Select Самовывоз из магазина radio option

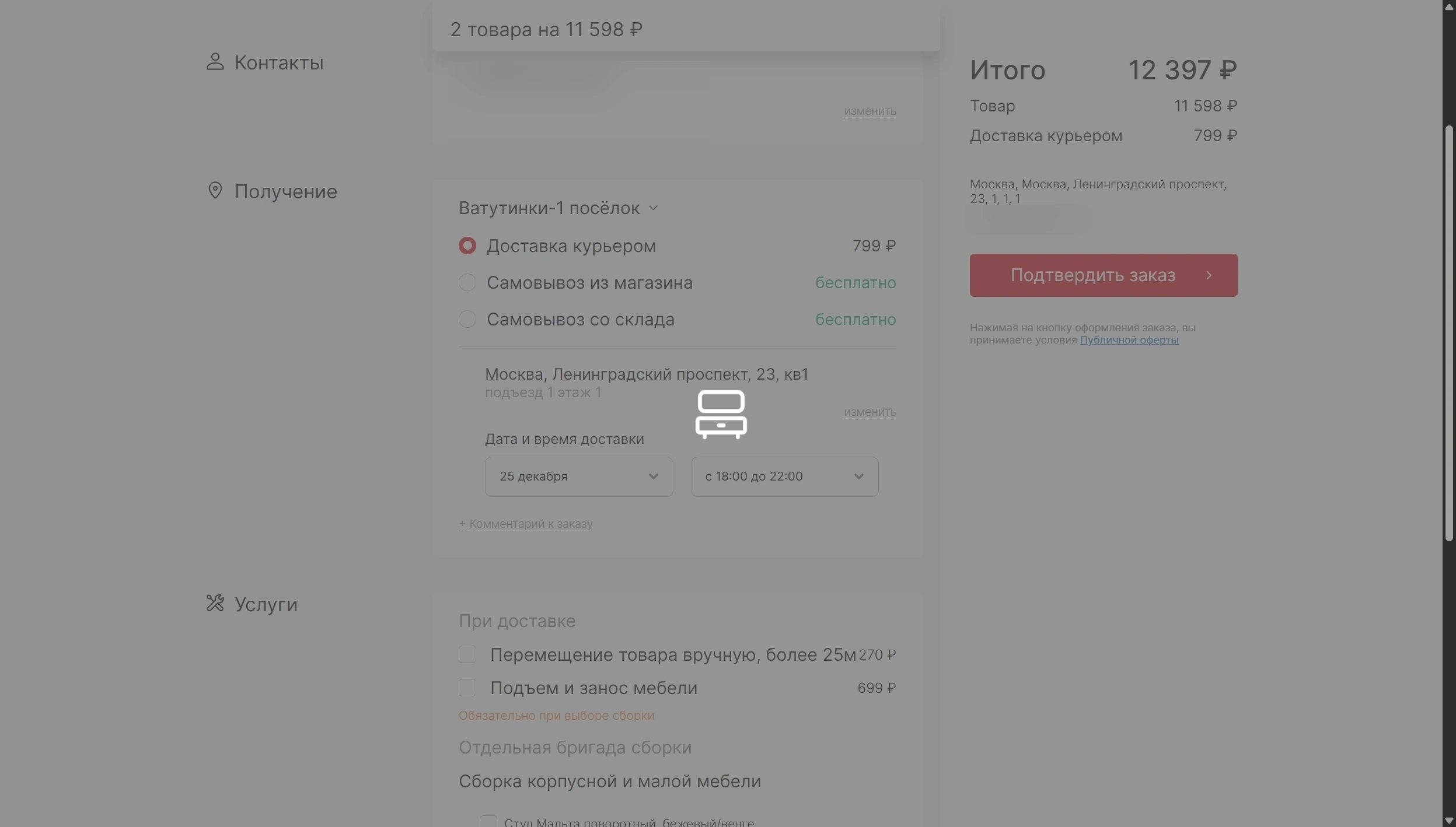[x=467, y=282]
